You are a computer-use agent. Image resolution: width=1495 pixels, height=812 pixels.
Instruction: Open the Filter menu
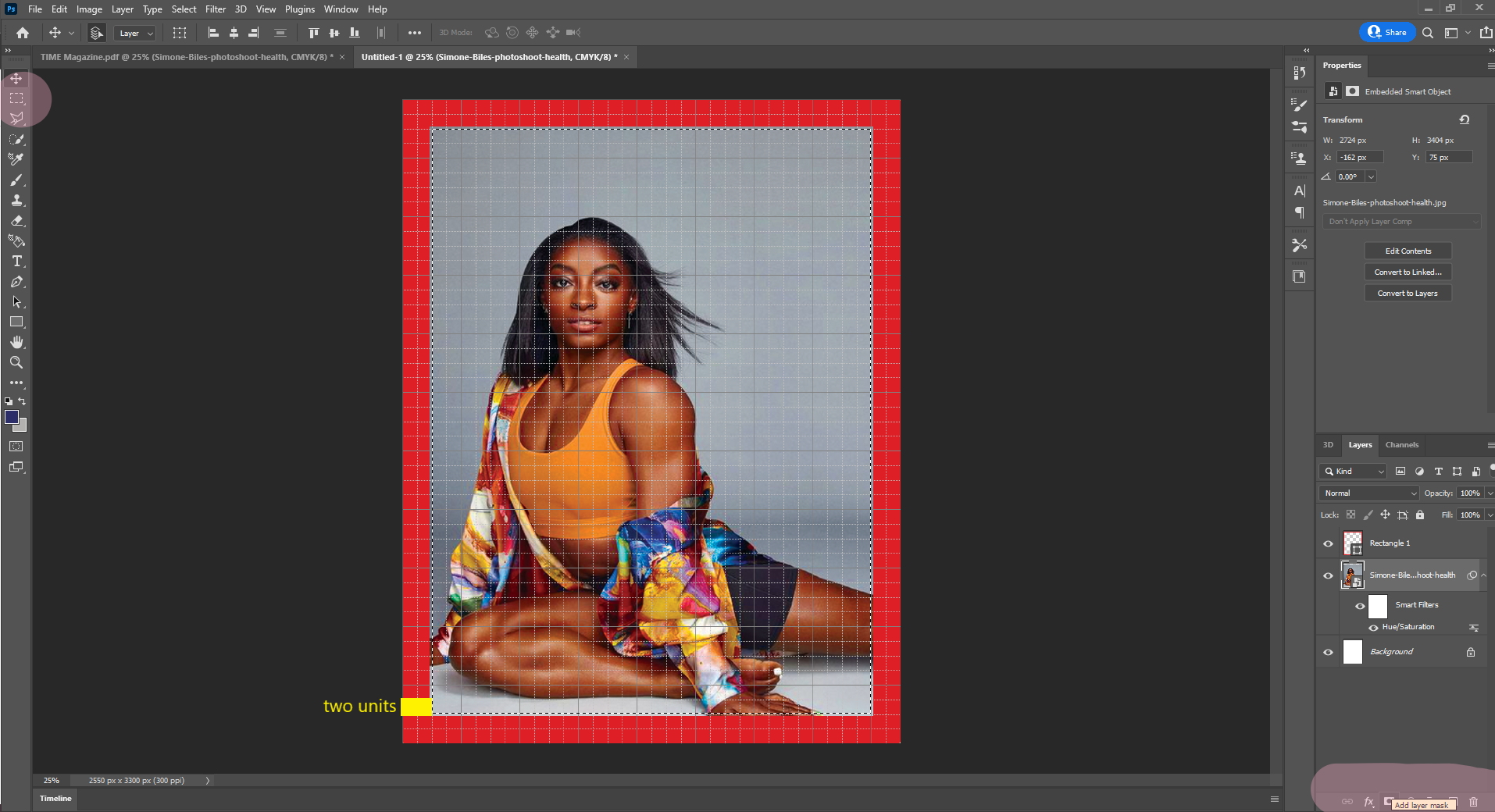coord(216,9)
